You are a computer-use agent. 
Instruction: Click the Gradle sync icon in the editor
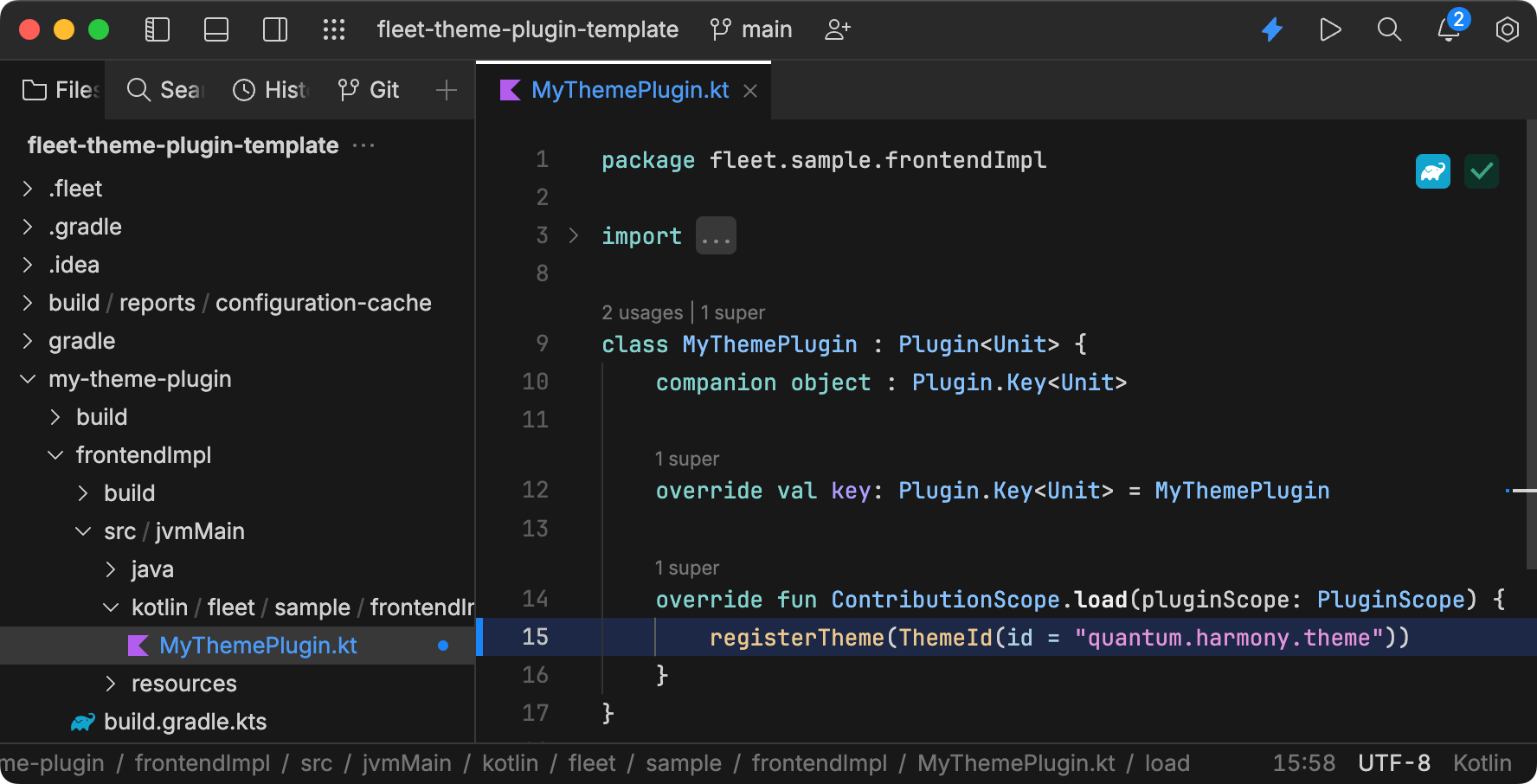[x=1432, y=171]
